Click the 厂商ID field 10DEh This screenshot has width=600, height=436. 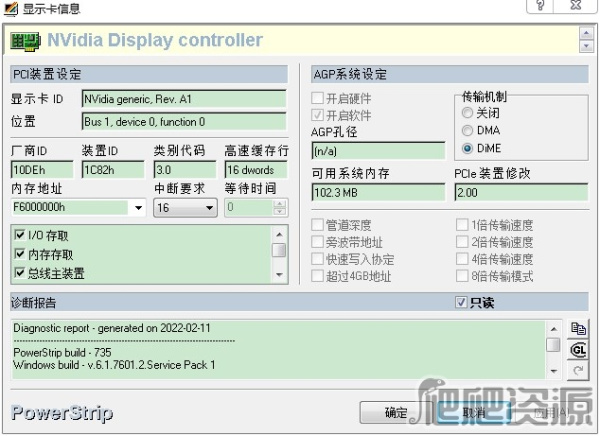pos(42,170)
